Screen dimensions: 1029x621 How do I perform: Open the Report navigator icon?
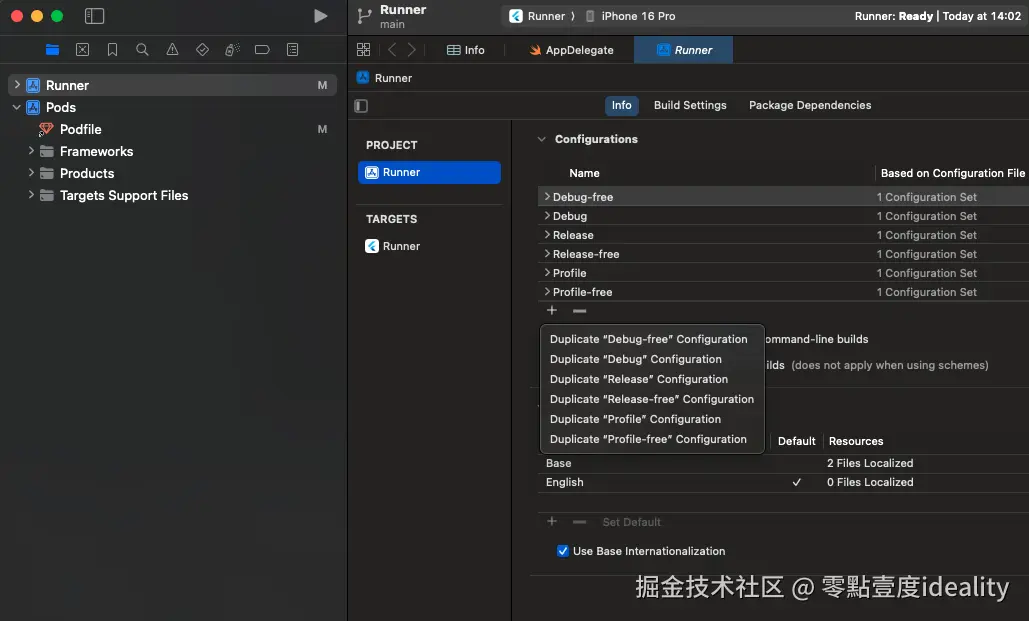tap(293, 50)
